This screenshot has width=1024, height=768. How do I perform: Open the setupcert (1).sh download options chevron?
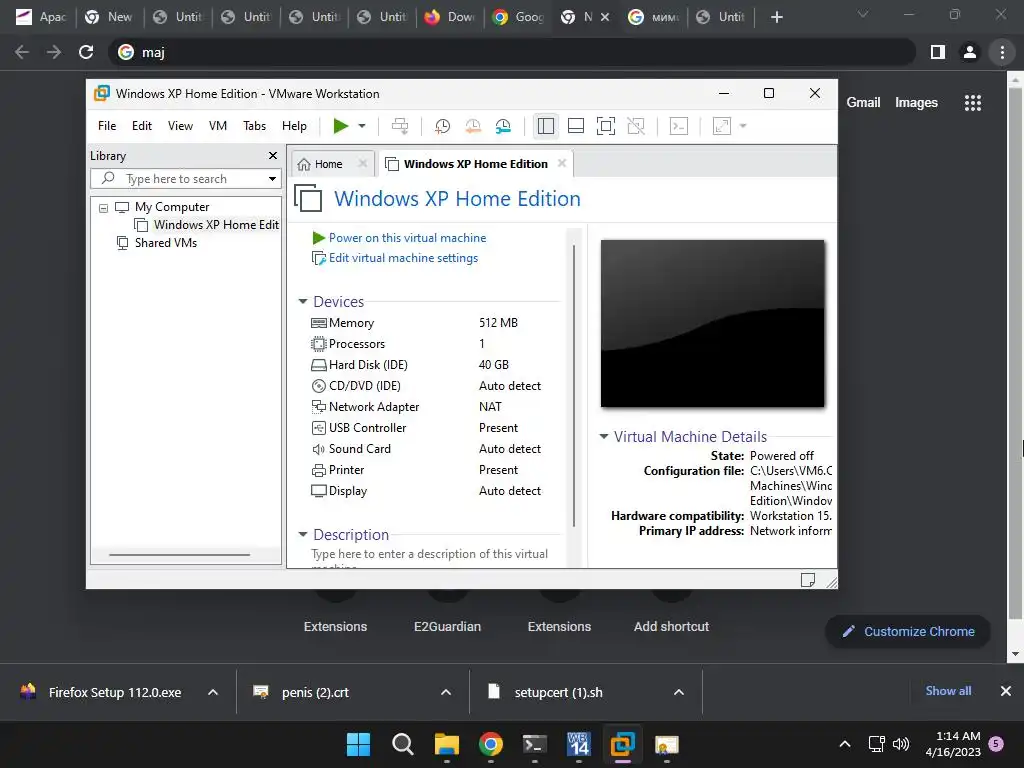pyautogui.click(x=679, y=692)
